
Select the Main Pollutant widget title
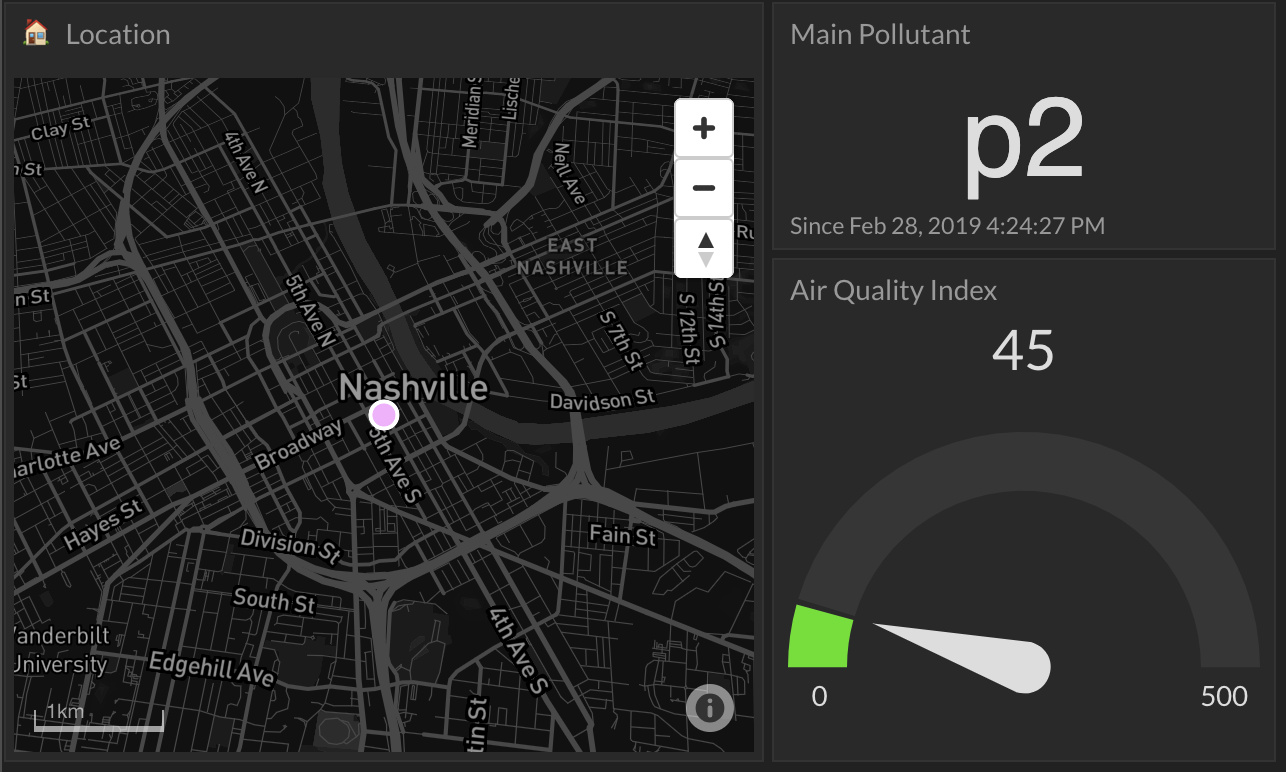click(x=880, y=33)
